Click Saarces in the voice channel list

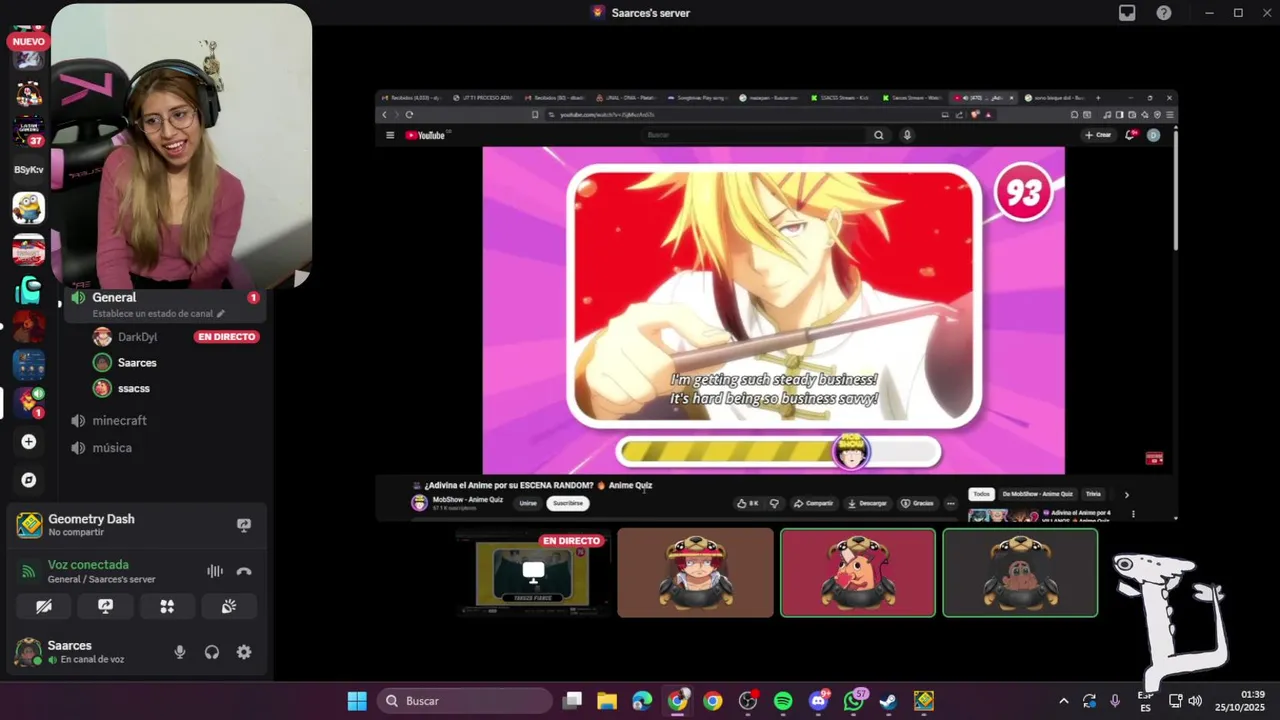pos(137,363)
